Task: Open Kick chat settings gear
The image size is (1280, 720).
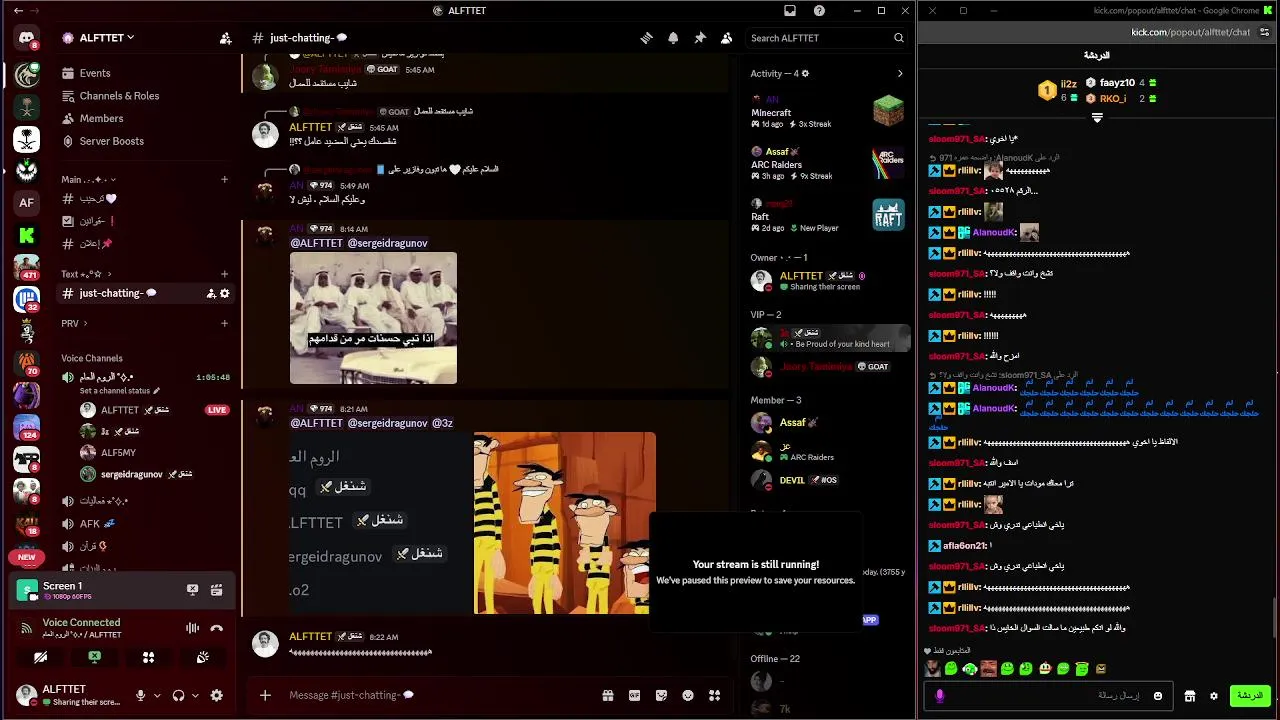Action: (x=1214, y=696)
